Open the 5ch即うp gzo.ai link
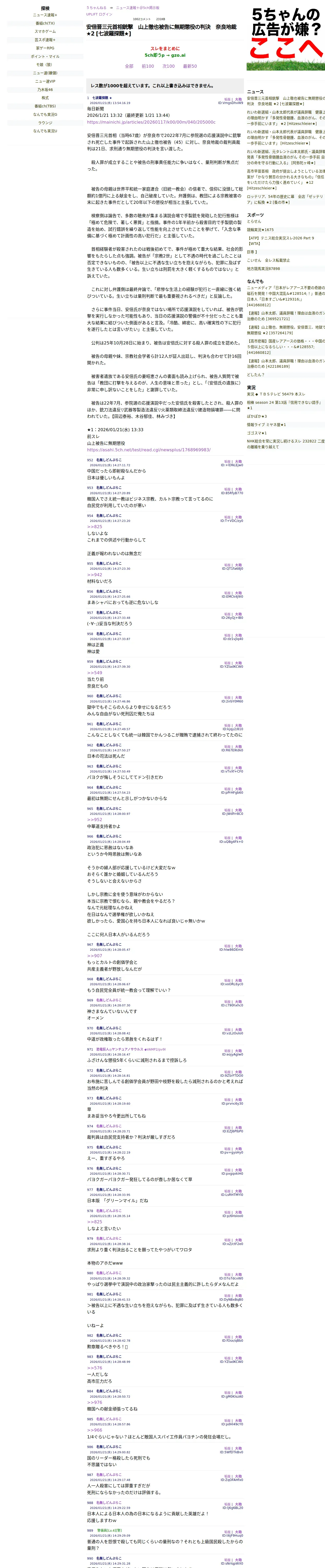This screenshot has width=325, height=1568. coord(165,55)
